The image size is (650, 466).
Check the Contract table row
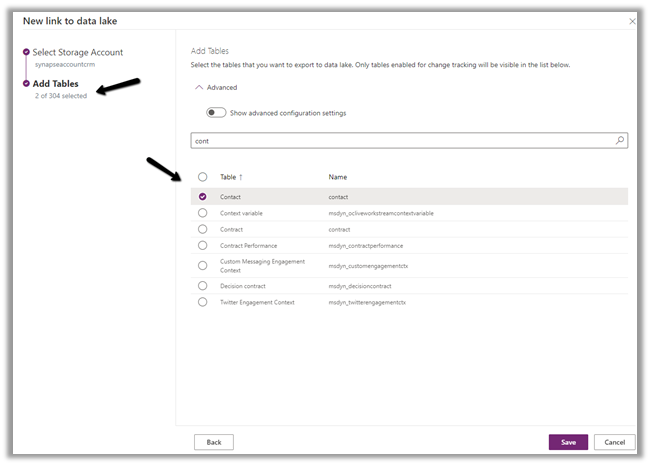tap(203, 229)
